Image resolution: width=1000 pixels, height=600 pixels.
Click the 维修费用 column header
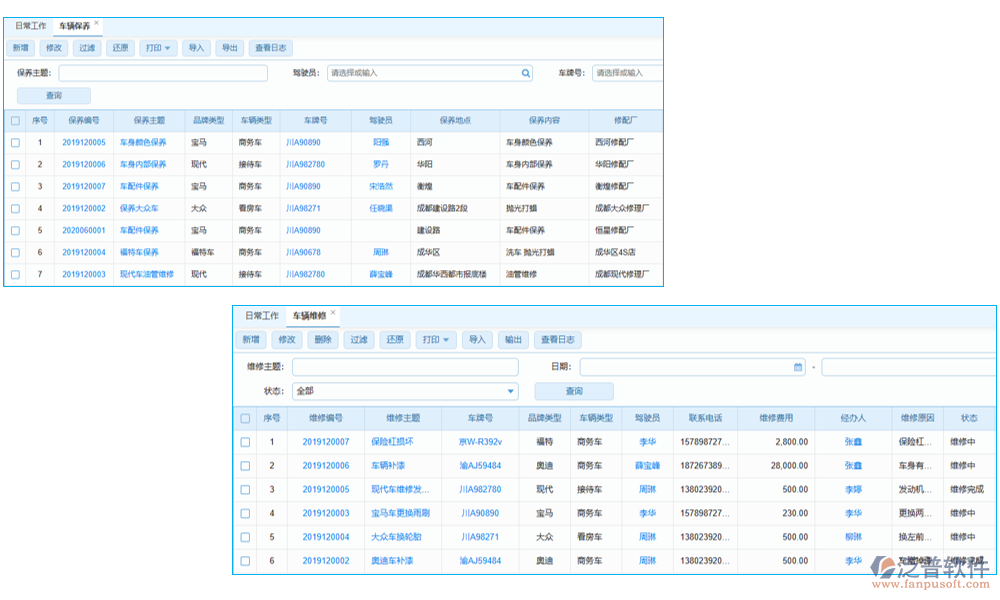(775, 418)
